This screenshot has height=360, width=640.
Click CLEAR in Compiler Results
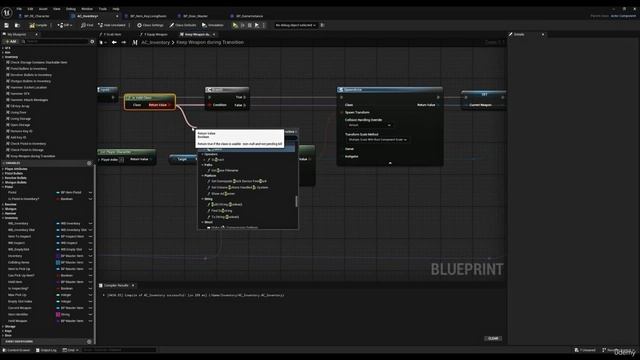coord(493,338)
